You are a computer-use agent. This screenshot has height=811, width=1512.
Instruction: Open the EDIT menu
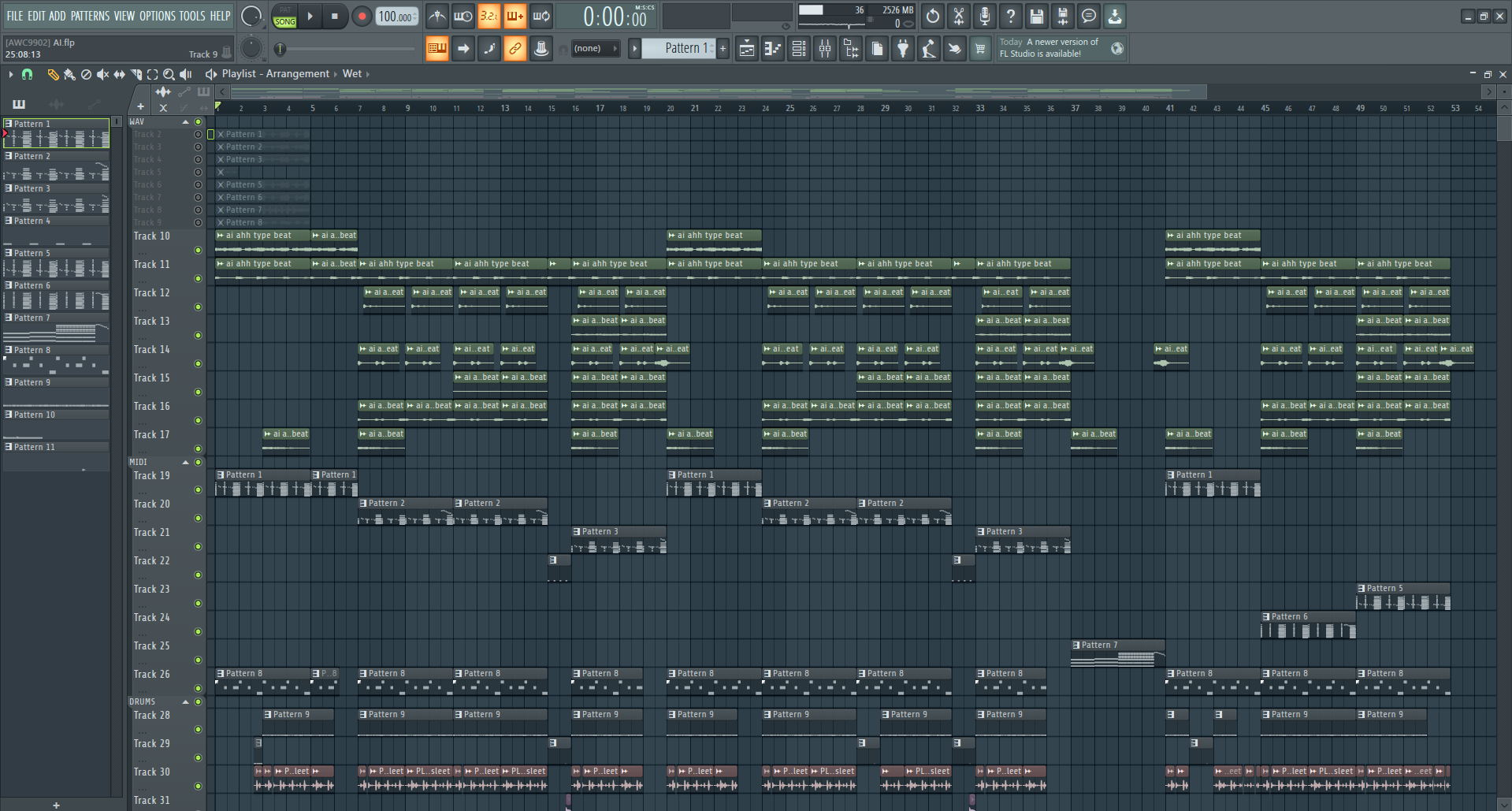pyautogui.click(x=36, y=16)
